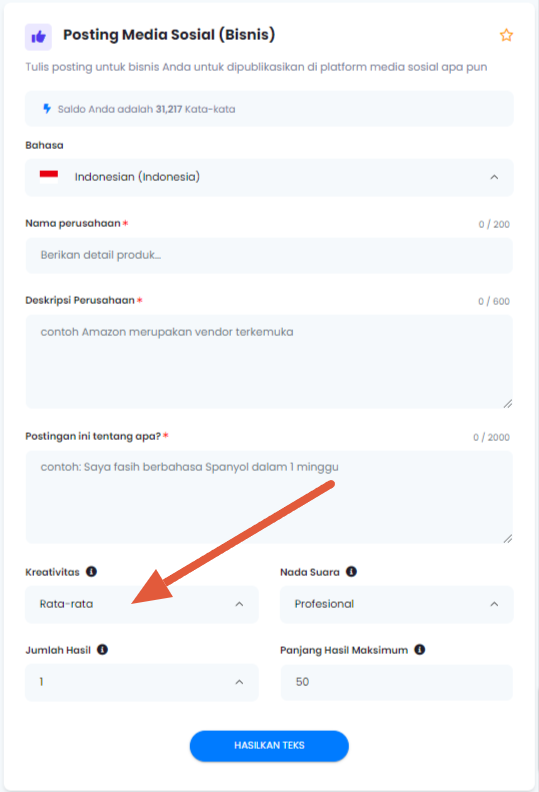Expand the Kreativitas Rata-rata dropdown
This screenshot has width=539, height=792.
[141, 604]
